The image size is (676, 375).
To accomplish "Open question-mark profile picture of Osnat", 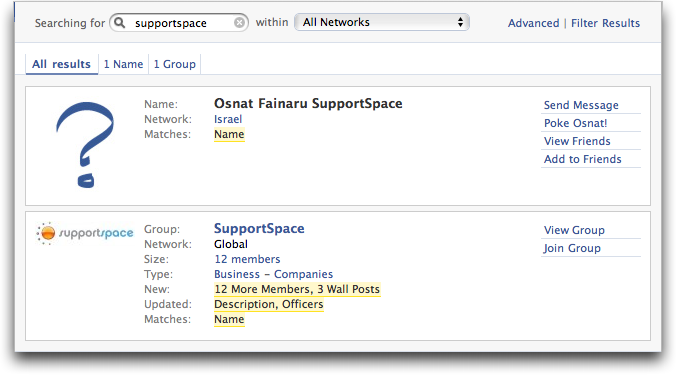I will pos(85,144).
